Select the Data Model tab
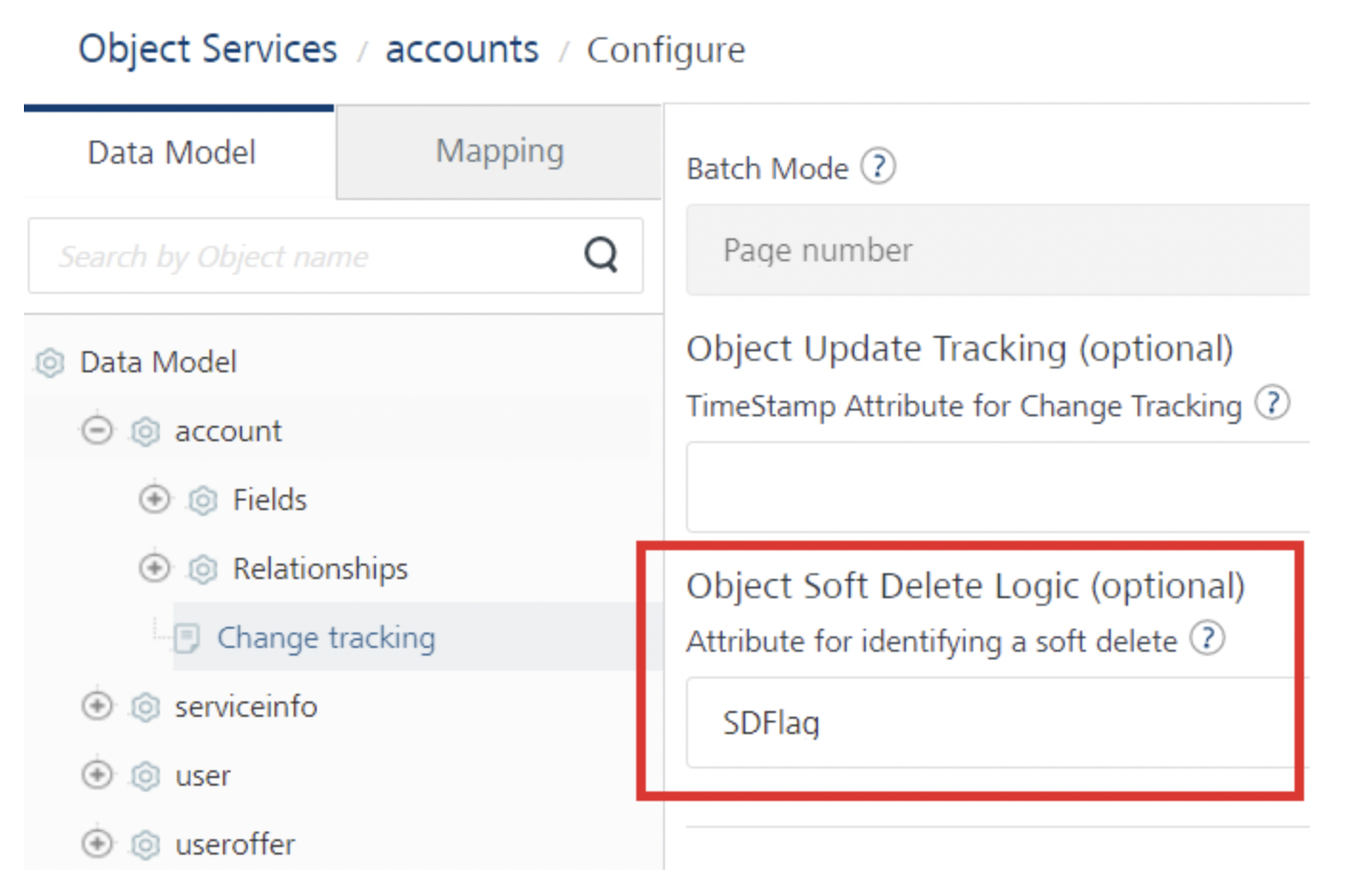Image resolution: width=1372 pixels, height=890 pixels. coord(172,152)
